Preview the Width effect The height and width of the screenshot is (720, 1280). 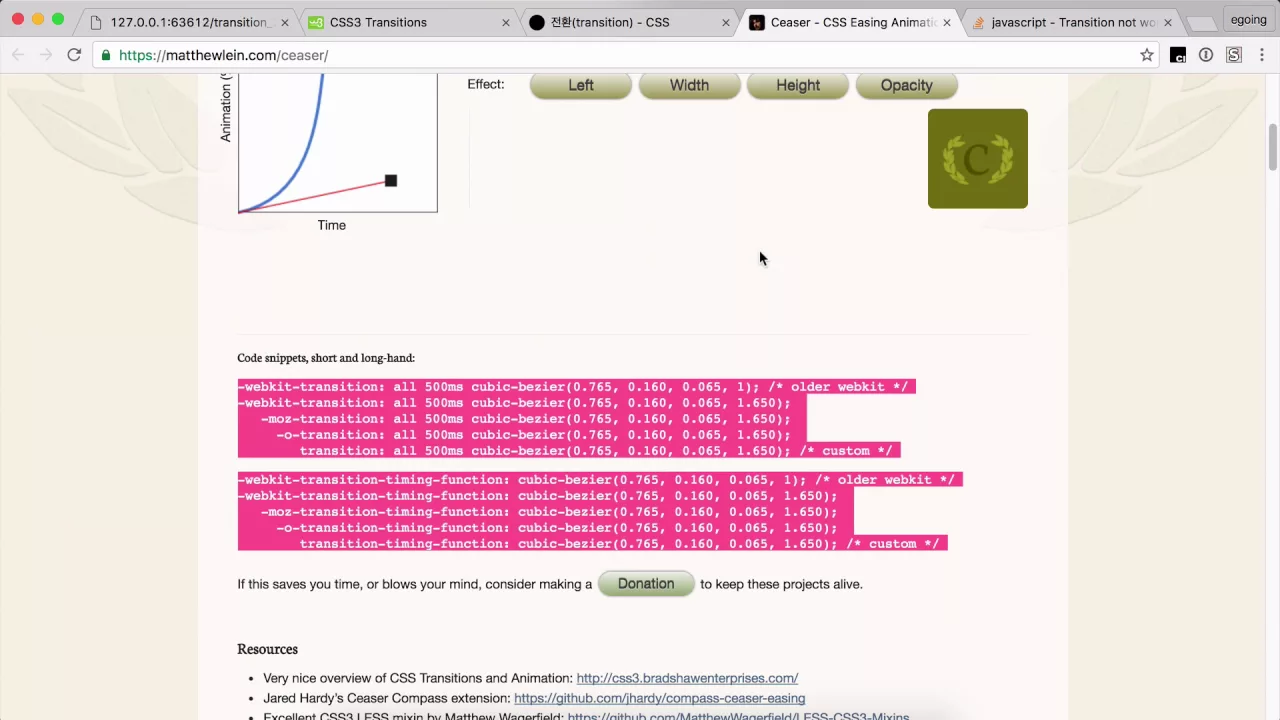coord(689,85)
